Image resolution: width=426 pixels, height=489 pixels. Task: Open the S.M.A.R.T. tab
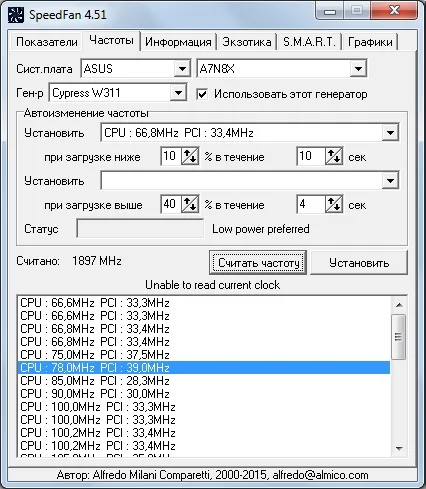pyautogui.click(x=309, y=42)
